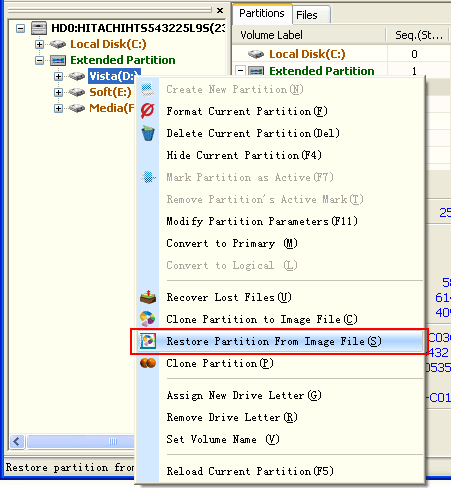Expand the Local Disk(C:) tree node
This screenshot has width=451, height=488.
point(39,44)
